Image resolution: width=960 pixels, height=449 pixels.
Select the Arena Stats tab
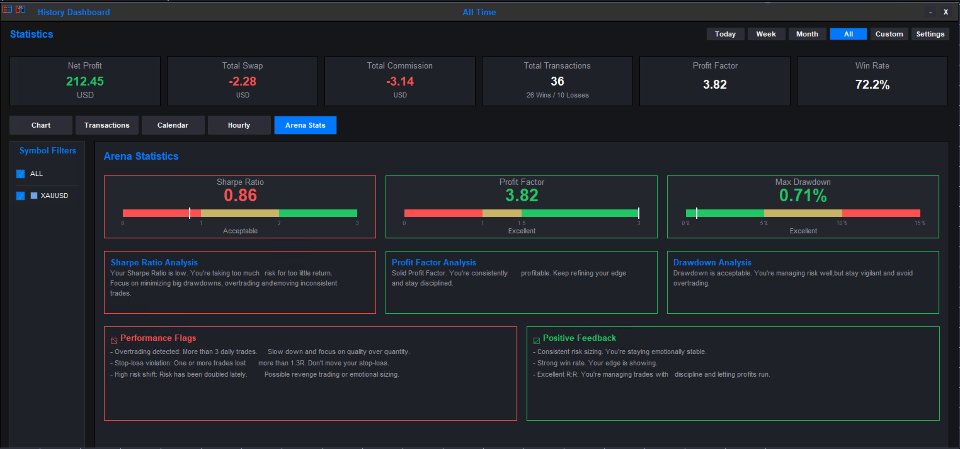[305, 125]
